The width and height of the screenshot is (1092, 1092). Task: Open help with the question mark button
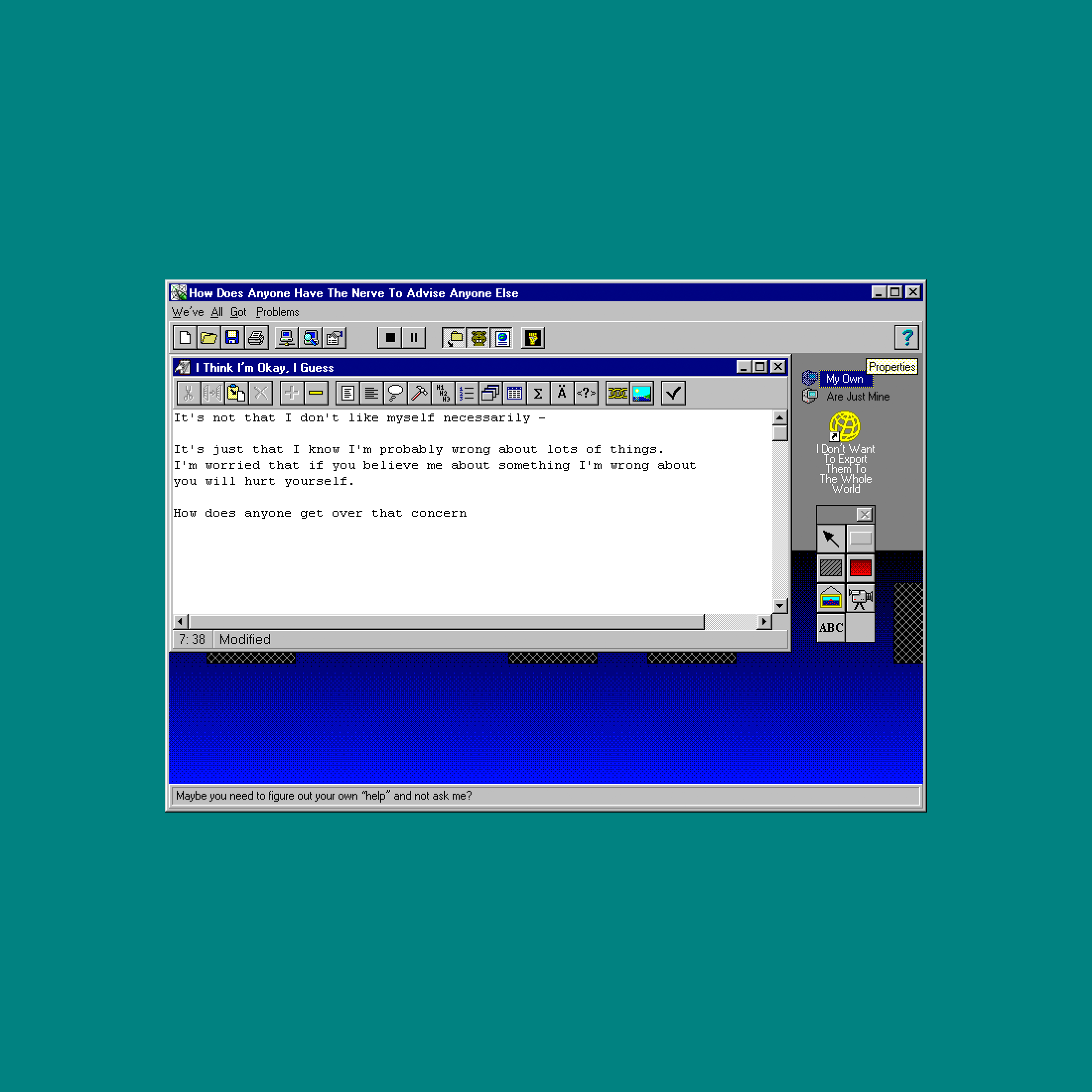[x=907, y=338]
